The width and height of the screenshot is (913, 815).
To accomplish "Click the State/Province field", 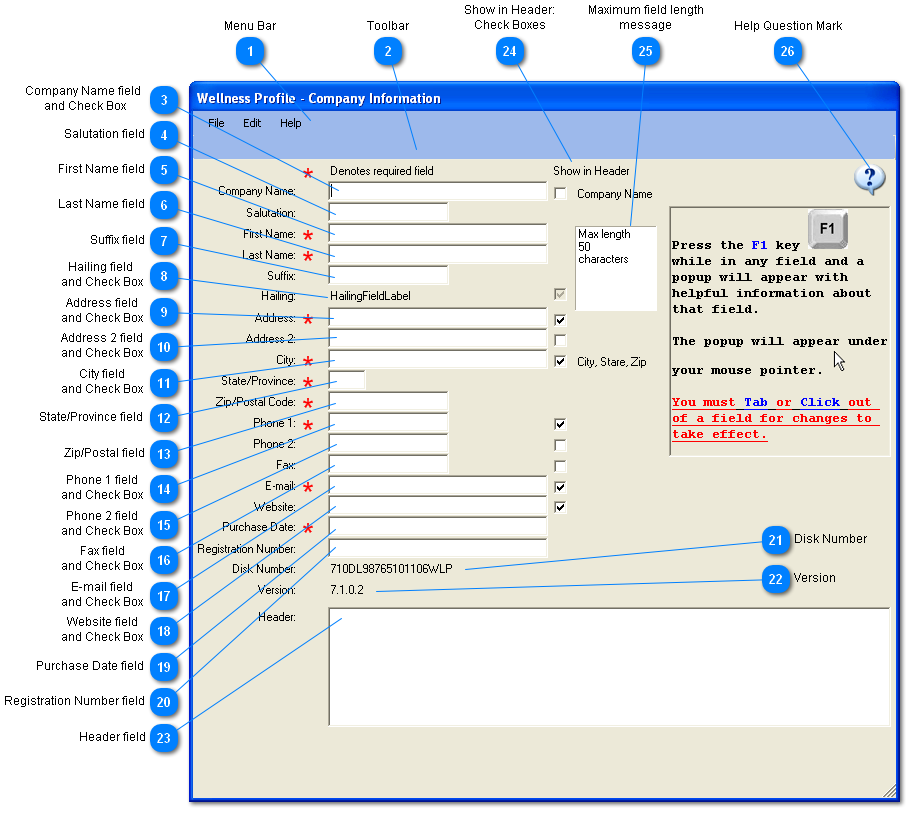I will 347,380.
